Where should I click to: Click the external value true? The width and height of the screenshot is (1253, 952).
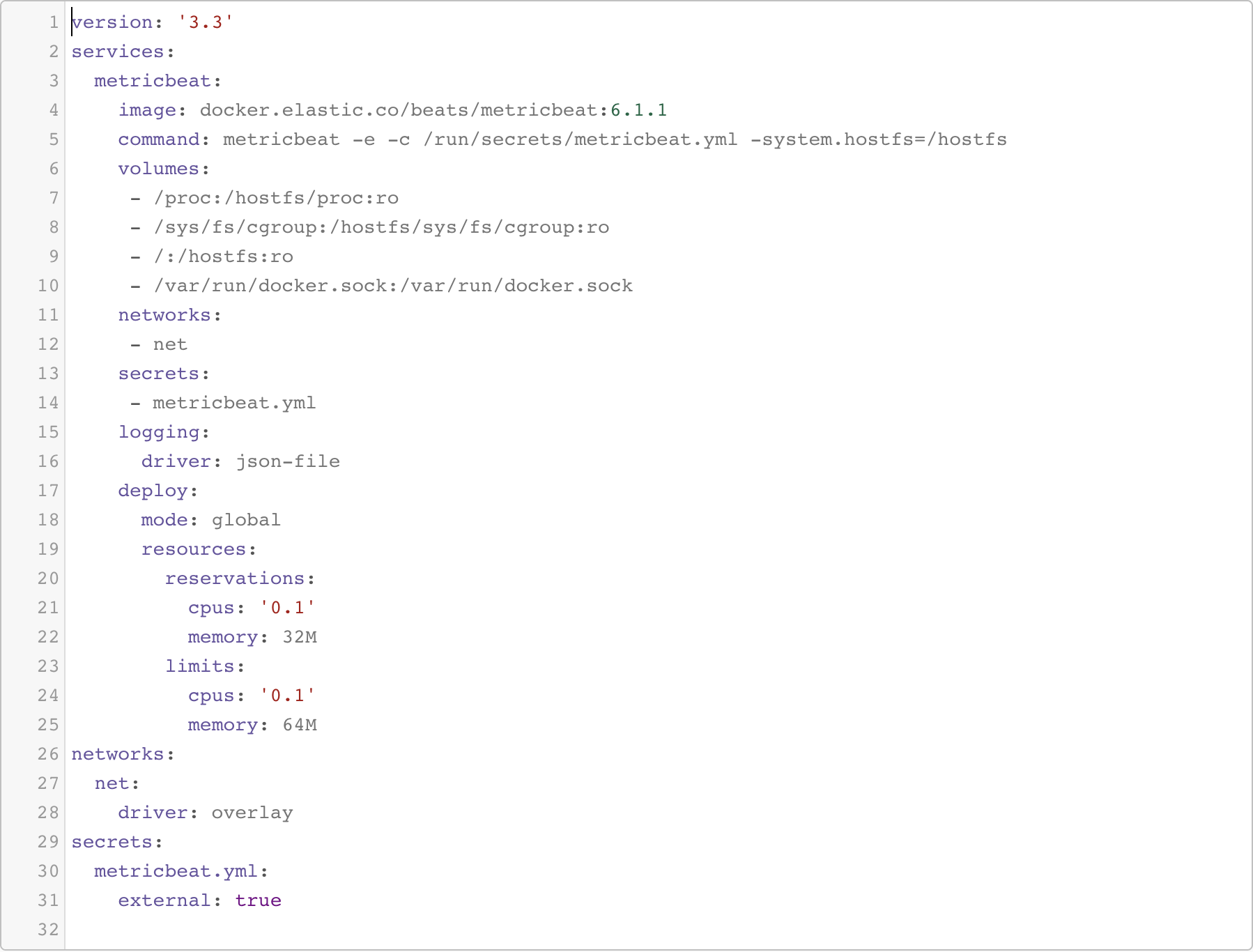[x=258, y=900]
